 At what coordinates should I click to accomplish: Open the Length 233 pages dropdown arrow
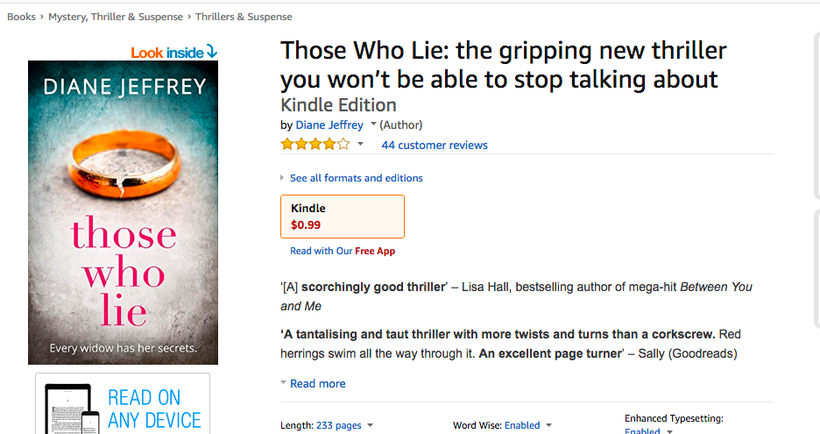(x=370, y=425)
